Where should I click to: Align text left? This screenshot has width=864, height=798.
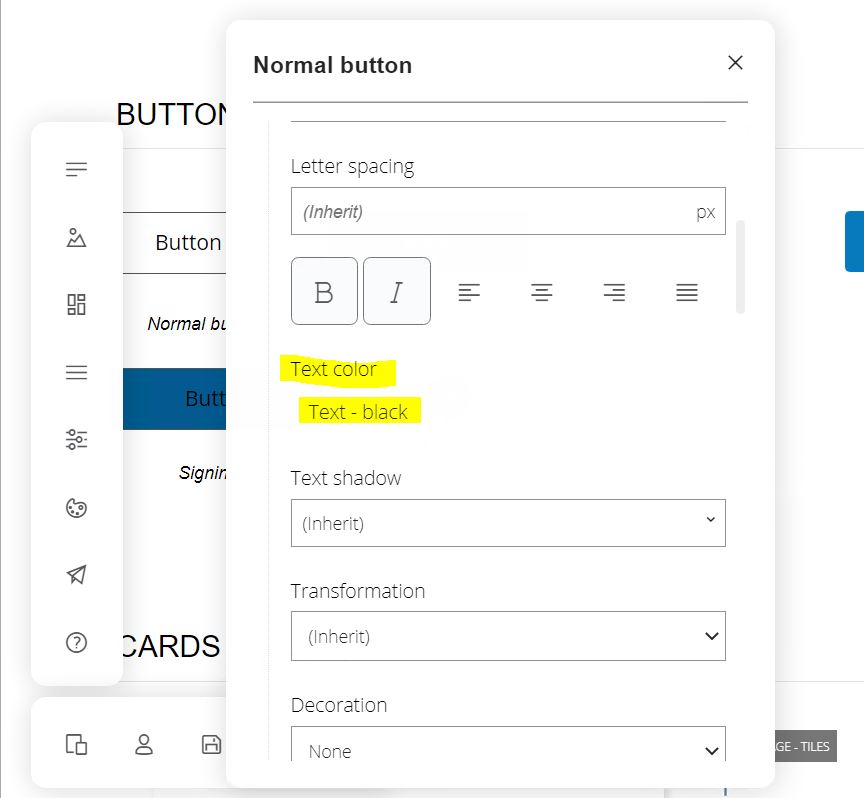pos(469,292)
